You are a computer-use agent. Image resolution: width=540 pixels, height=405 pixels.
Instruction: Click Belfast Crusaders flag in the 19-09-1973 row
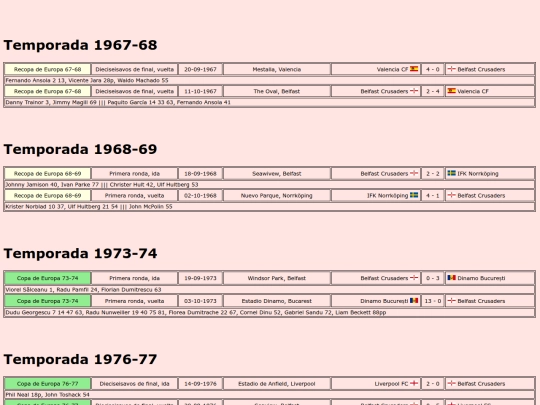click(x=414, y=278)
